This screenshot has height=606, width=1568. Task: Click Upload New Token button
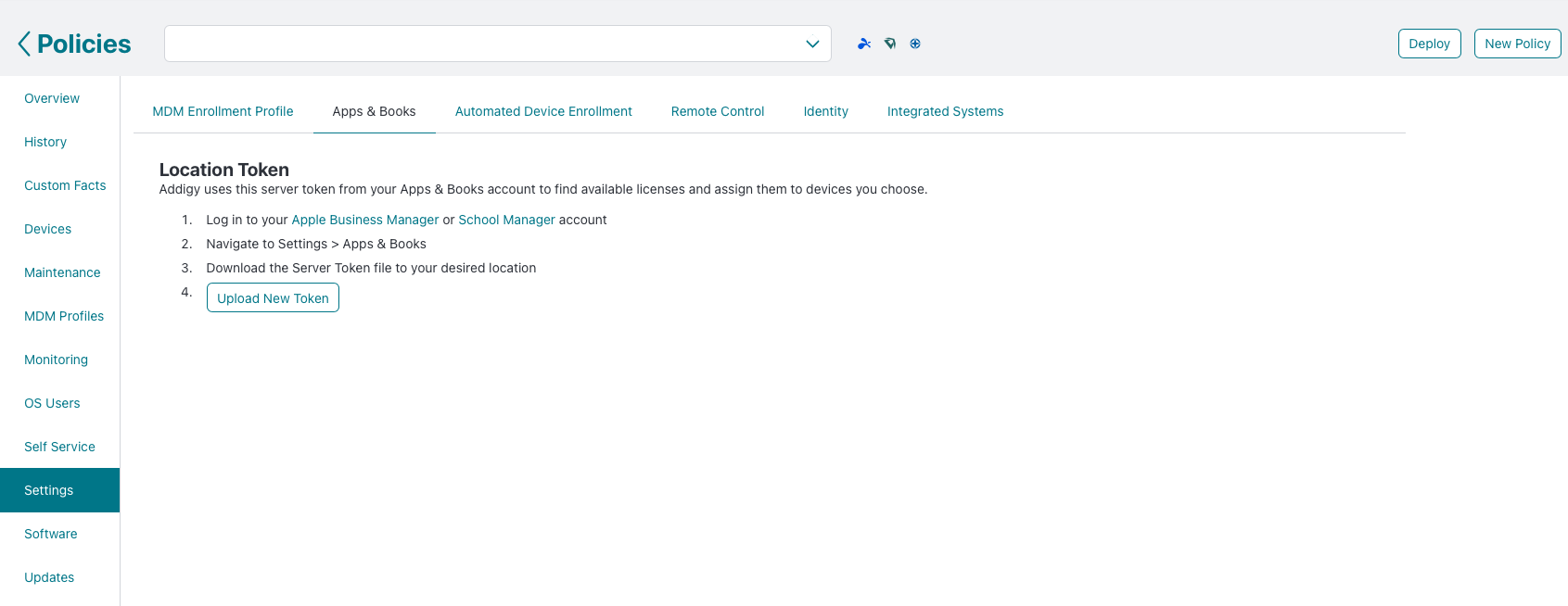tap(273, 297)
